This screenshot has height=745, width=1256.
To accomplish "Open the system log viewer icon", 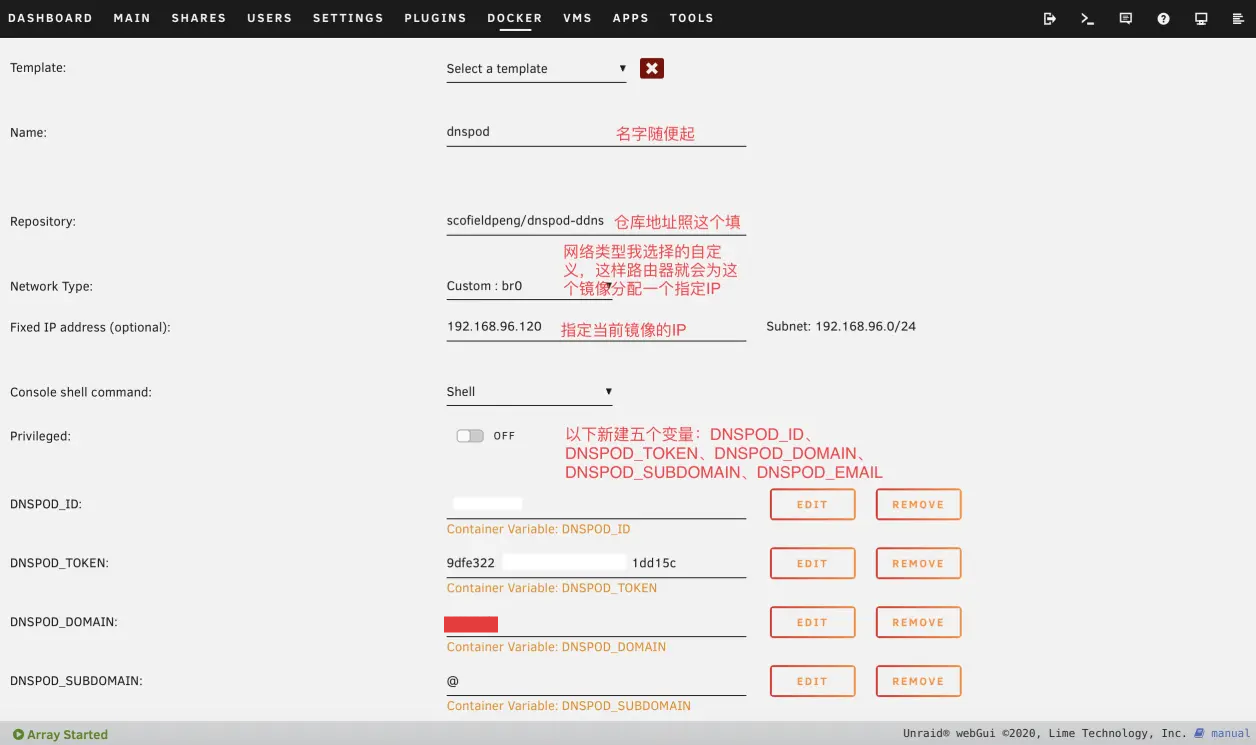I will point(1239,18).
